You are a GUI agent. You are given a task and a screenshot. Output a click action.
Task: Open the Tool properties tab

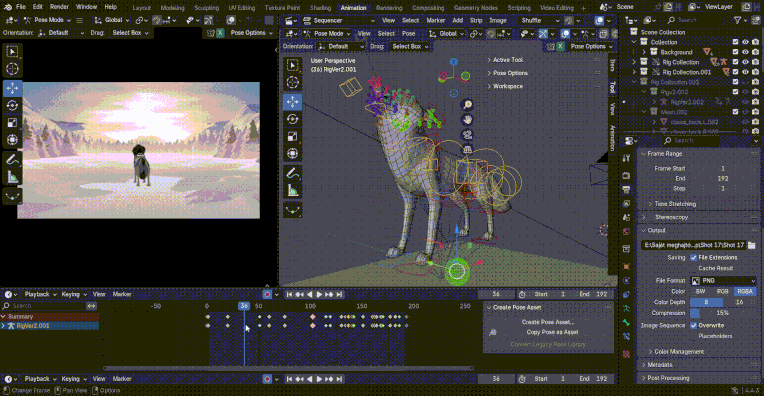coord(627,159)
